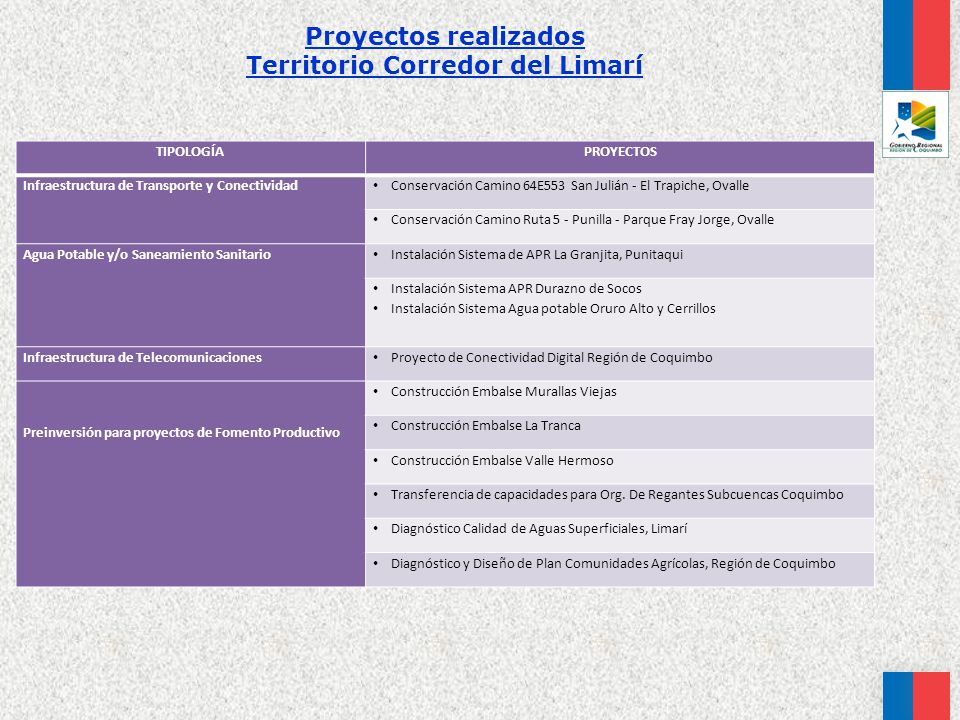Viewport: 960px width, 720px height.
Task: Select the PROYECTOS column header
Action: (620, 157)
